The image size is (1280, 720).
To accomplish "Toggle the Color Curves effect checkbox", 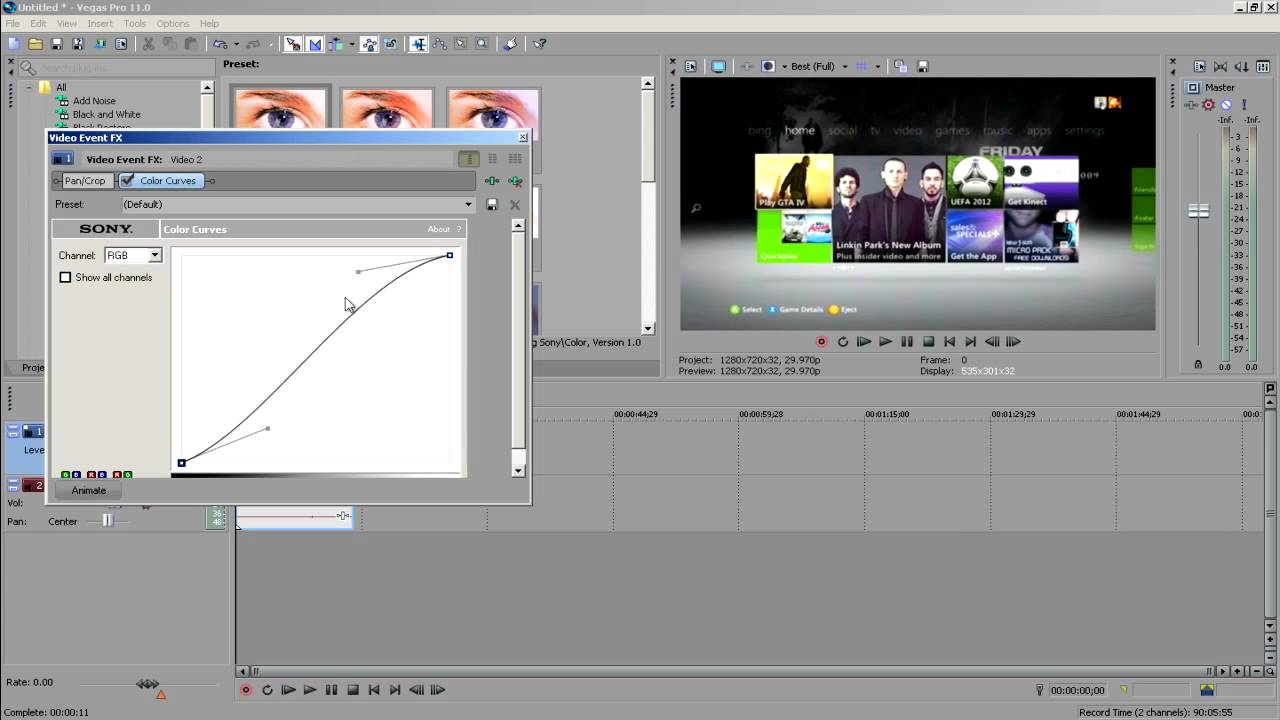I will (127, 181).
